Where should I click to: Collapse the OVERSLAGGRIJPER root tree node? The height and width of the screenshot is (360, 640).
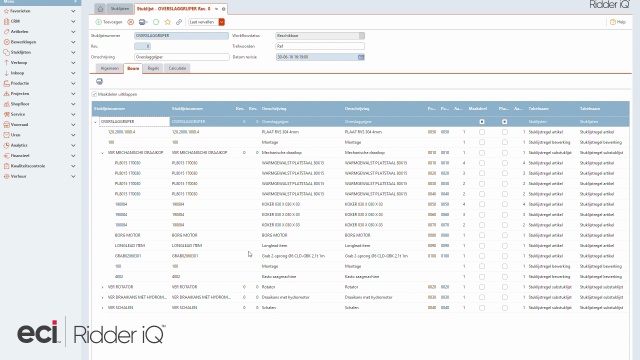point(96,122)
